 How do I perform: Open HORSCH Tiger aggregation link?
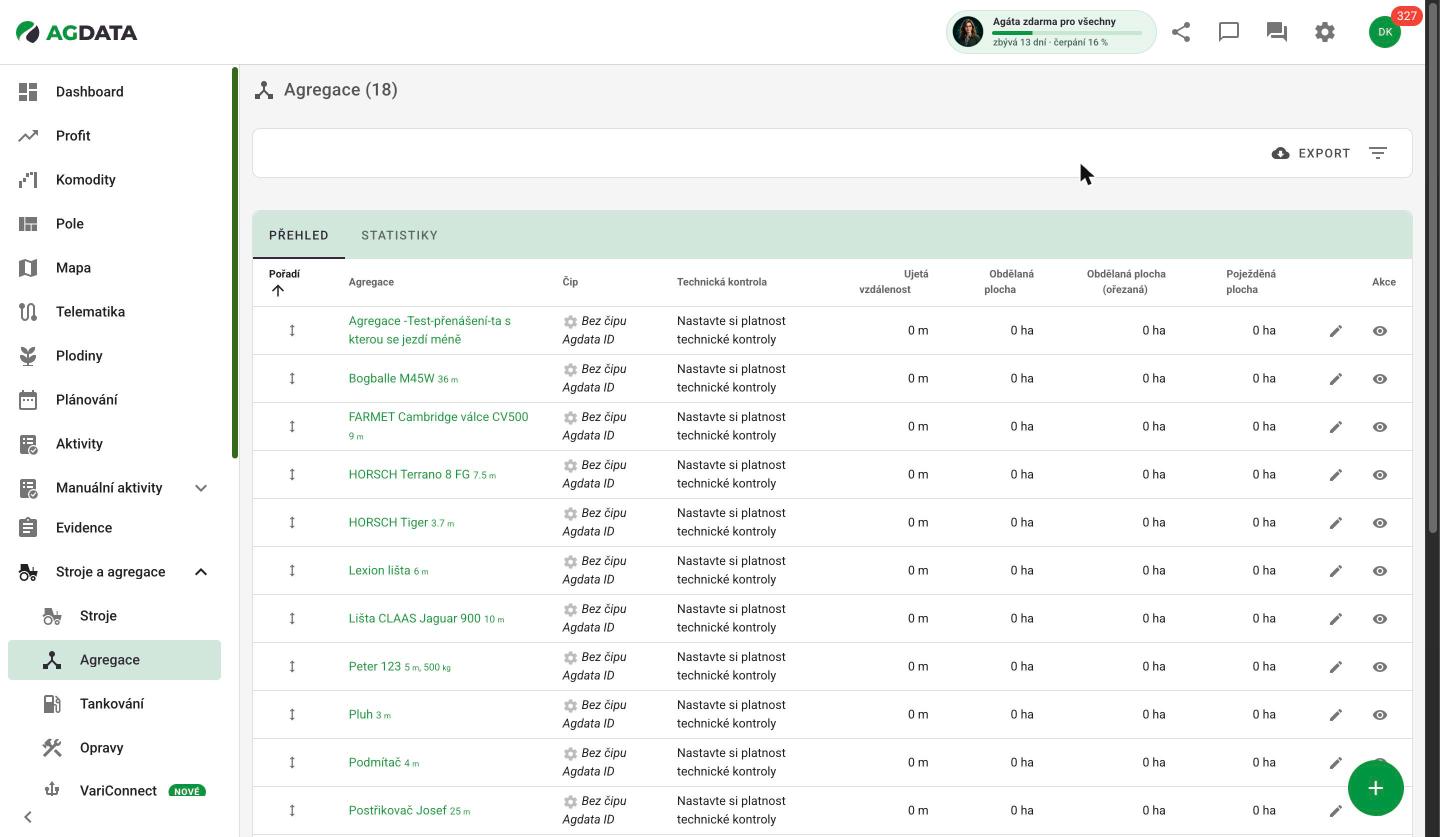tap(388, 522)
